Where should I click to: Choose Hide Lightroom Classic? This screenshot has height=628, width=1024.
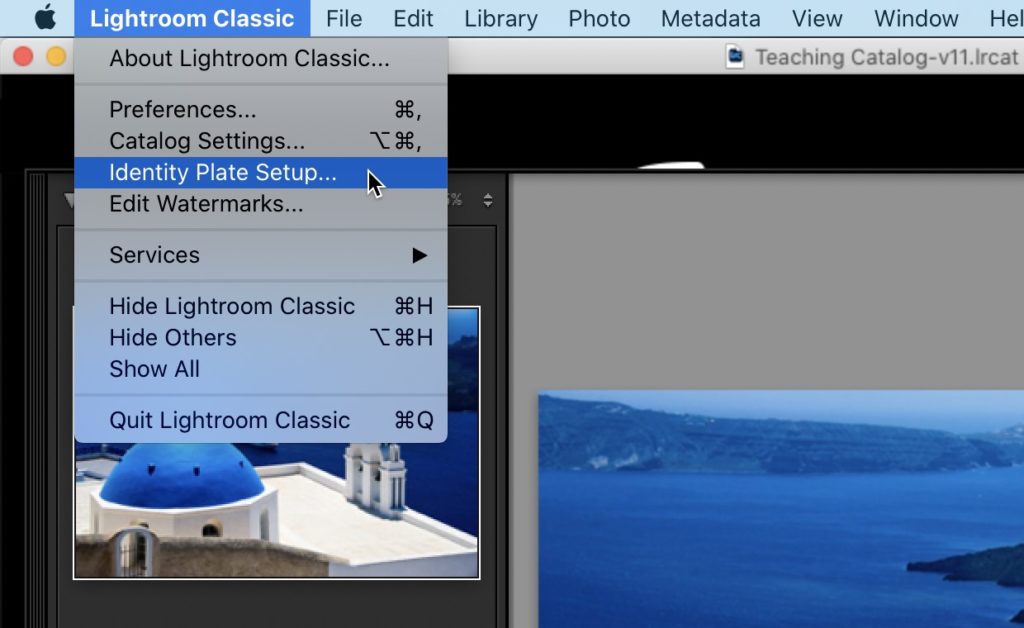261,306
